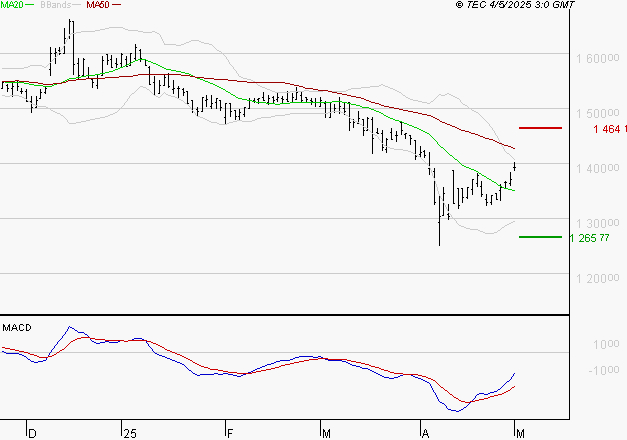Click the D month marker on time axis
Image resolution: width=627 pixels, height=440 pixels.
click(32, 433)
